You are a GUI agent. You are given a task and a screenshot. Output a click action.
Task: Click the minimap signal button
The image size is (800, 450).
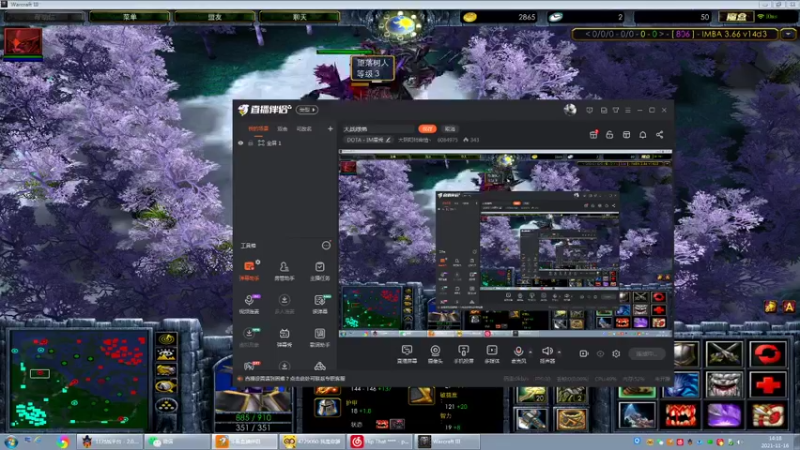[x=166, y=339]
